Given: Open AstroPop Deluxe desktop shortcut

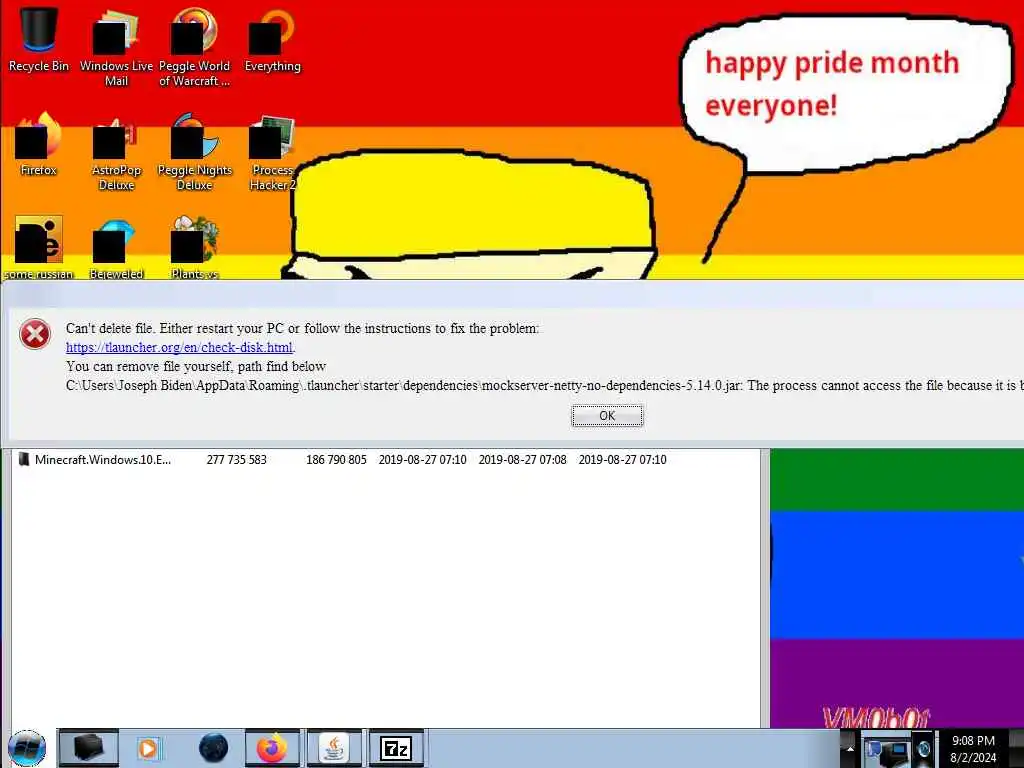Looking at the screenshot, I should tap(116, 153).
